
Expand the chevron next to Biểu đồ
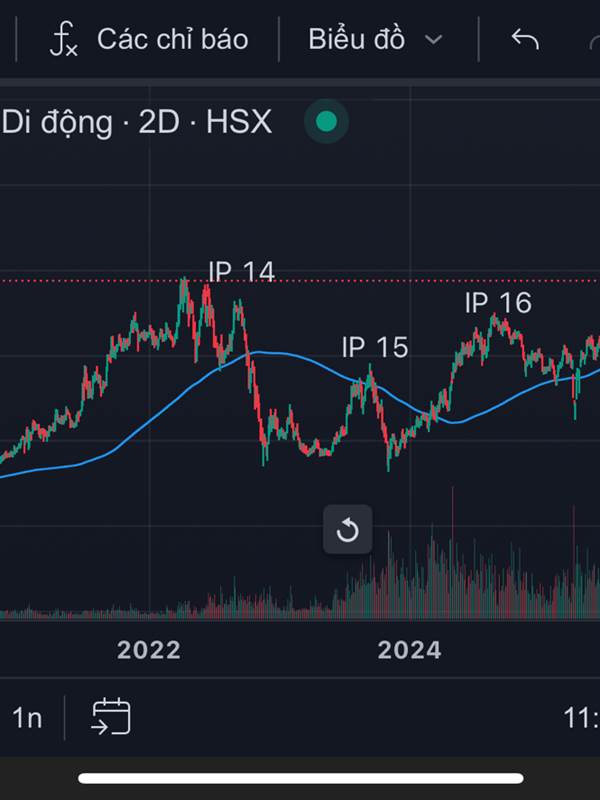tap(433, 40)
